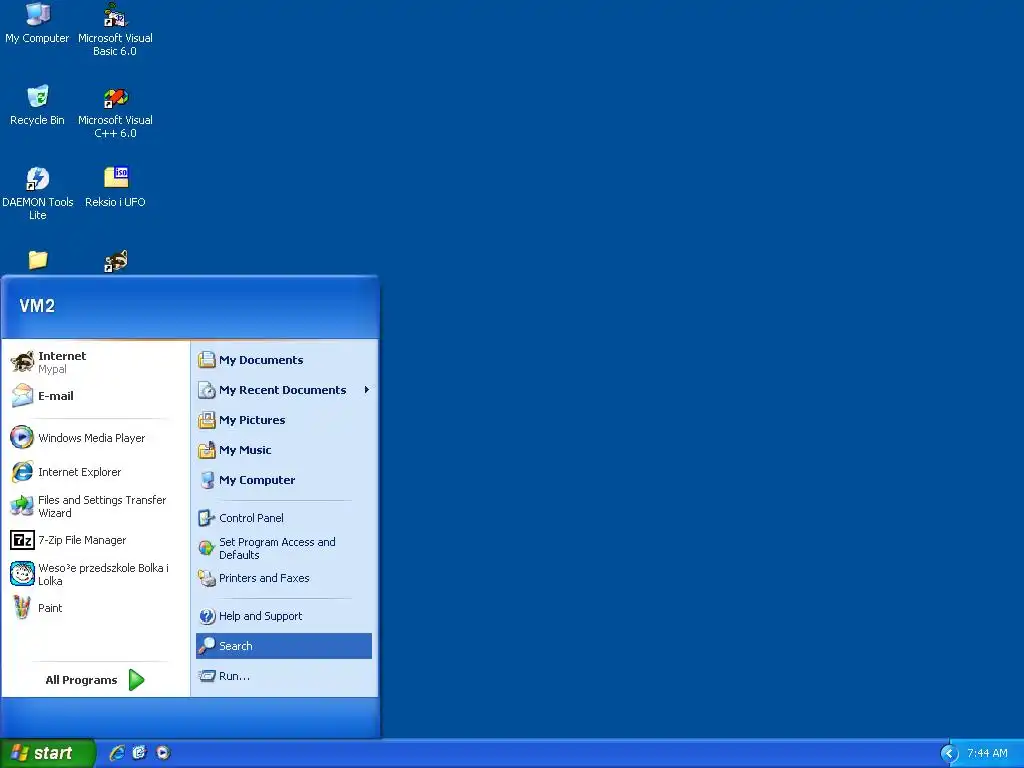Open the Run... dialog

coord(283,676)
